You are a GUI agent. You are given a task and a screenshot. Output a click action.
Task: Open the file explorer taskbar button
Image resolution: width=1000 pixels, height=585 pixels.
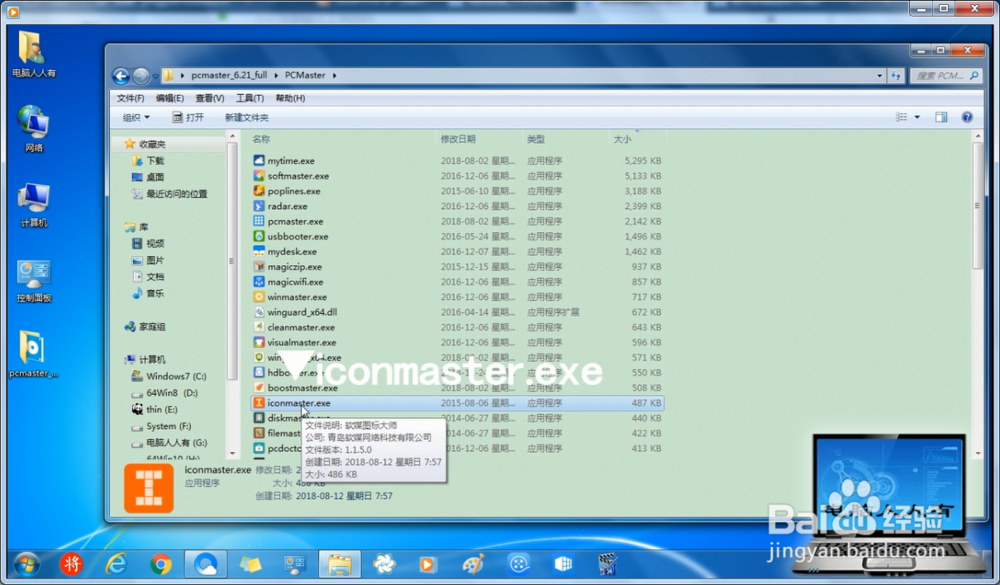point(339,565)
